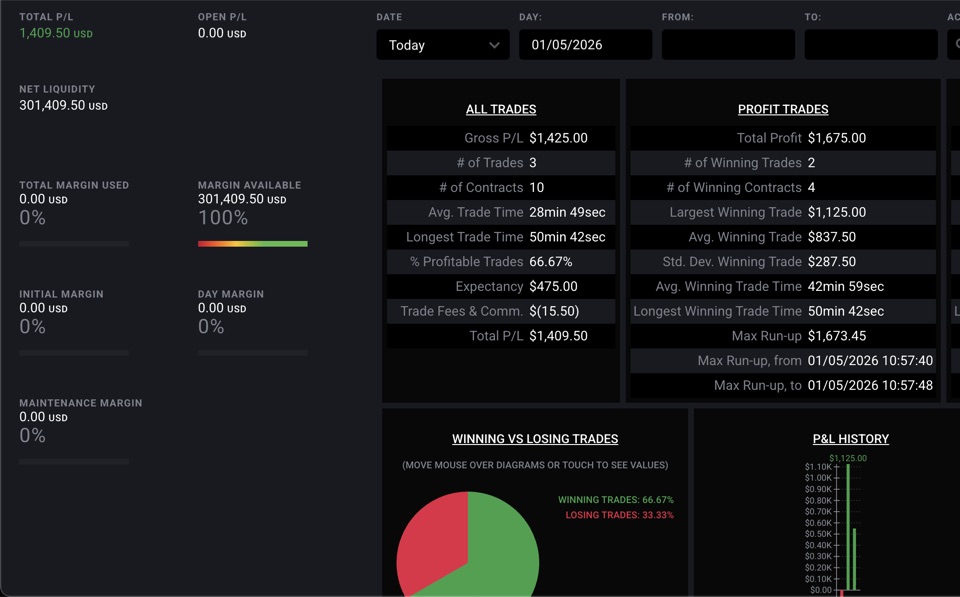The height and width of the screenshot is (597, 960).
Task: Select the All Trades heading
Action: (x=501, y=109)
